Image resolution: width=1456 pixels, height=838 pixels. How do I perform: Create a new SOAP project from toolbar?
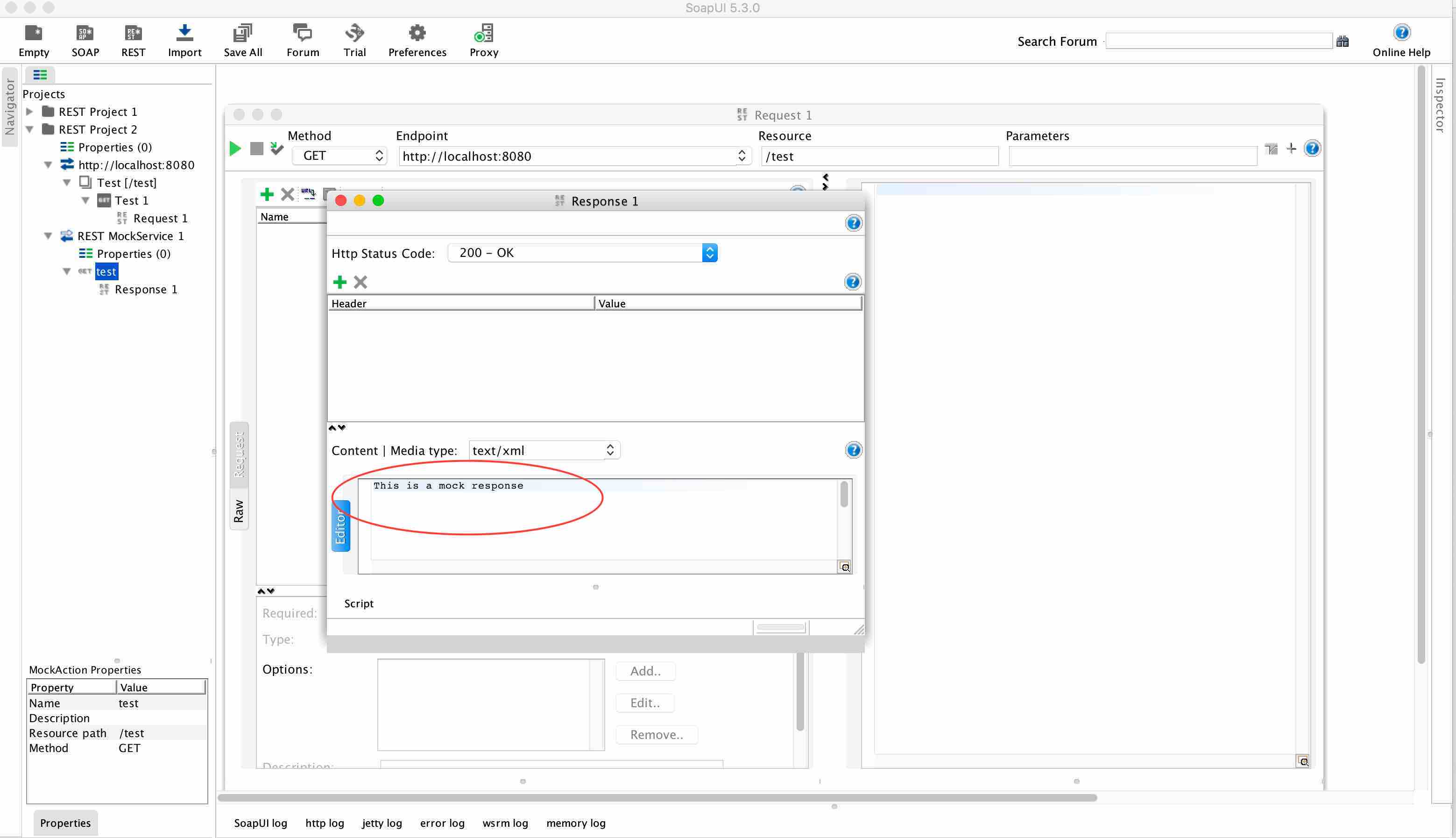pos(85,40)
